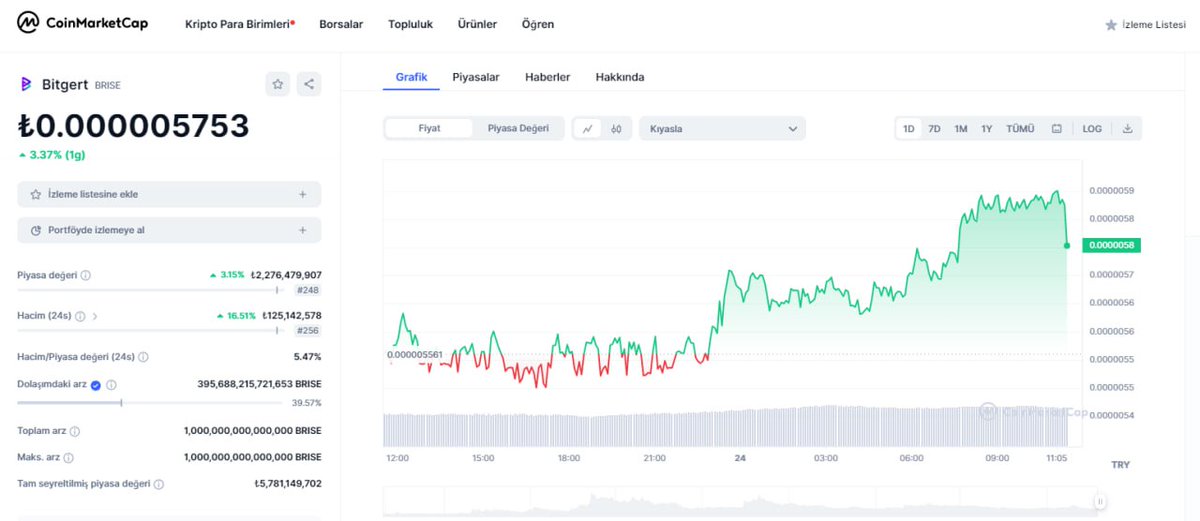Set chart range to TÜMÜ
The height and width of the screenshot is (521, 1200).
click(1020, 129)
